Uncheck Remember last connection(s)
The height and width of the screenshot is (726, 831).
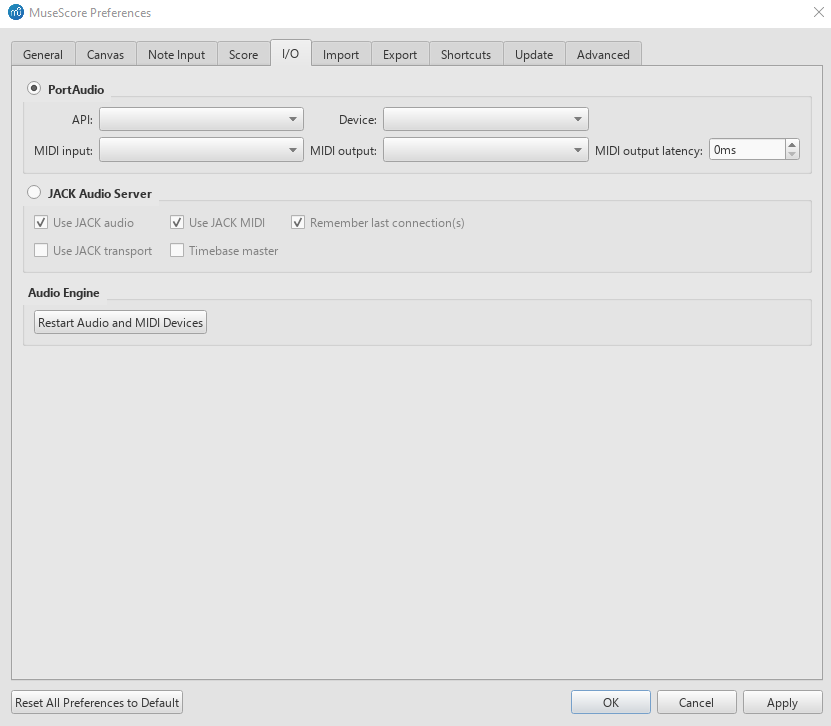[298, 222]
